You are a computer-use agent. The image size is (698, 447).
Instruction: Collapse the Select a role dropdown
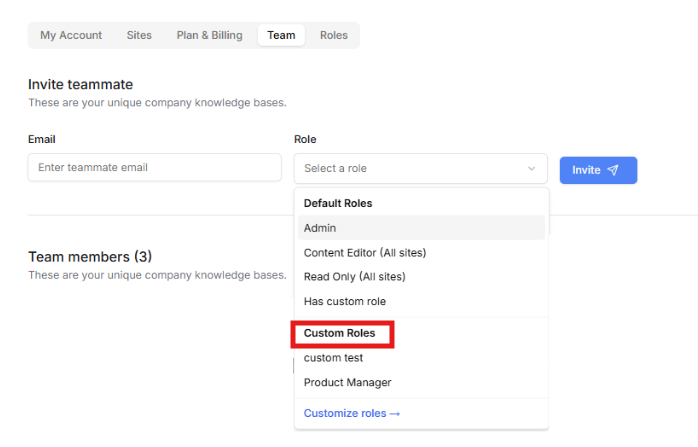click(421, 169)
